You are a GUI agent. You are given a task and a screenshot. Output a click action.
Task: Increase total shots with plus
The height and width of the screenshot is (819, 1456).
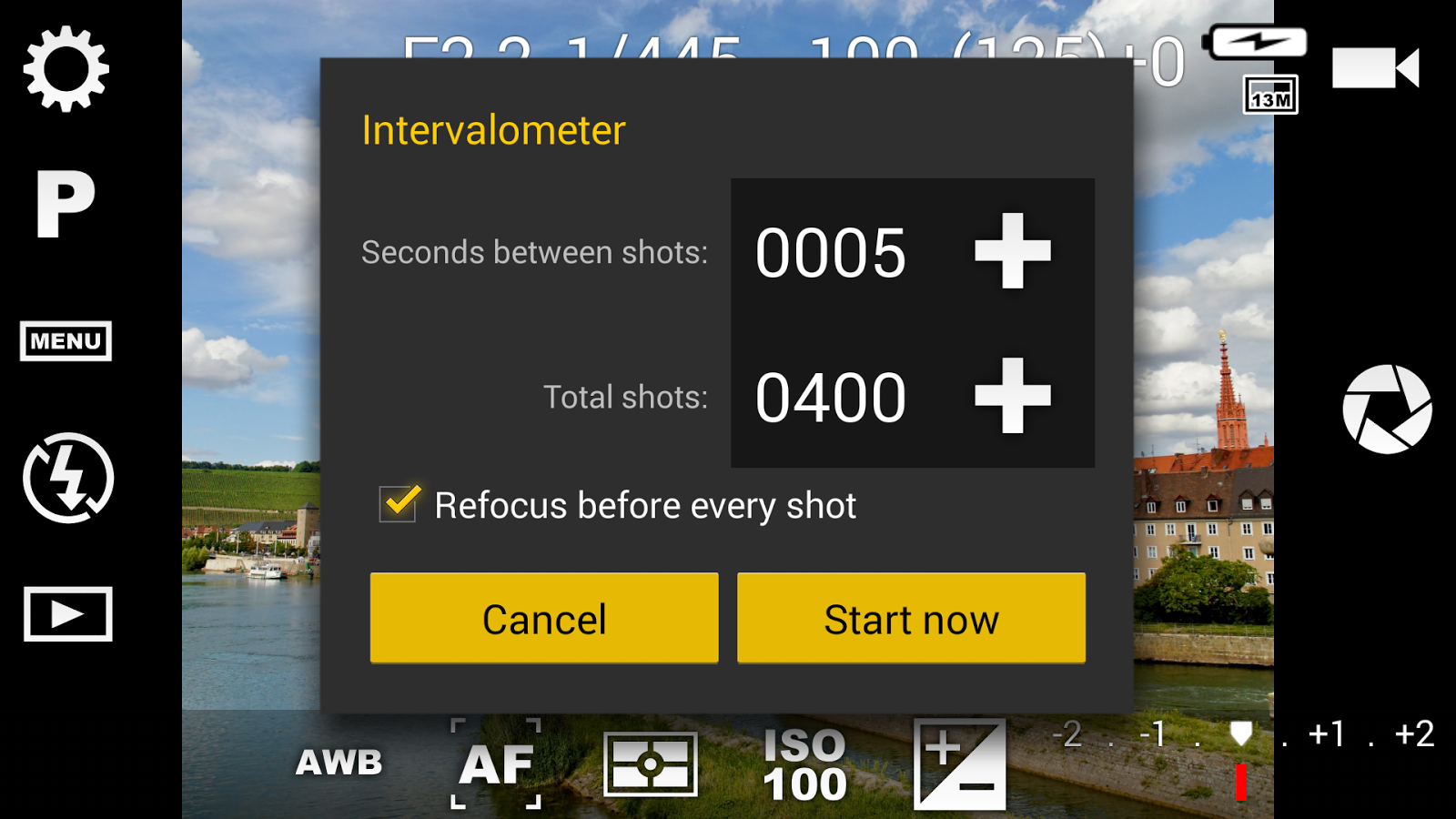tap(1013, 396)
